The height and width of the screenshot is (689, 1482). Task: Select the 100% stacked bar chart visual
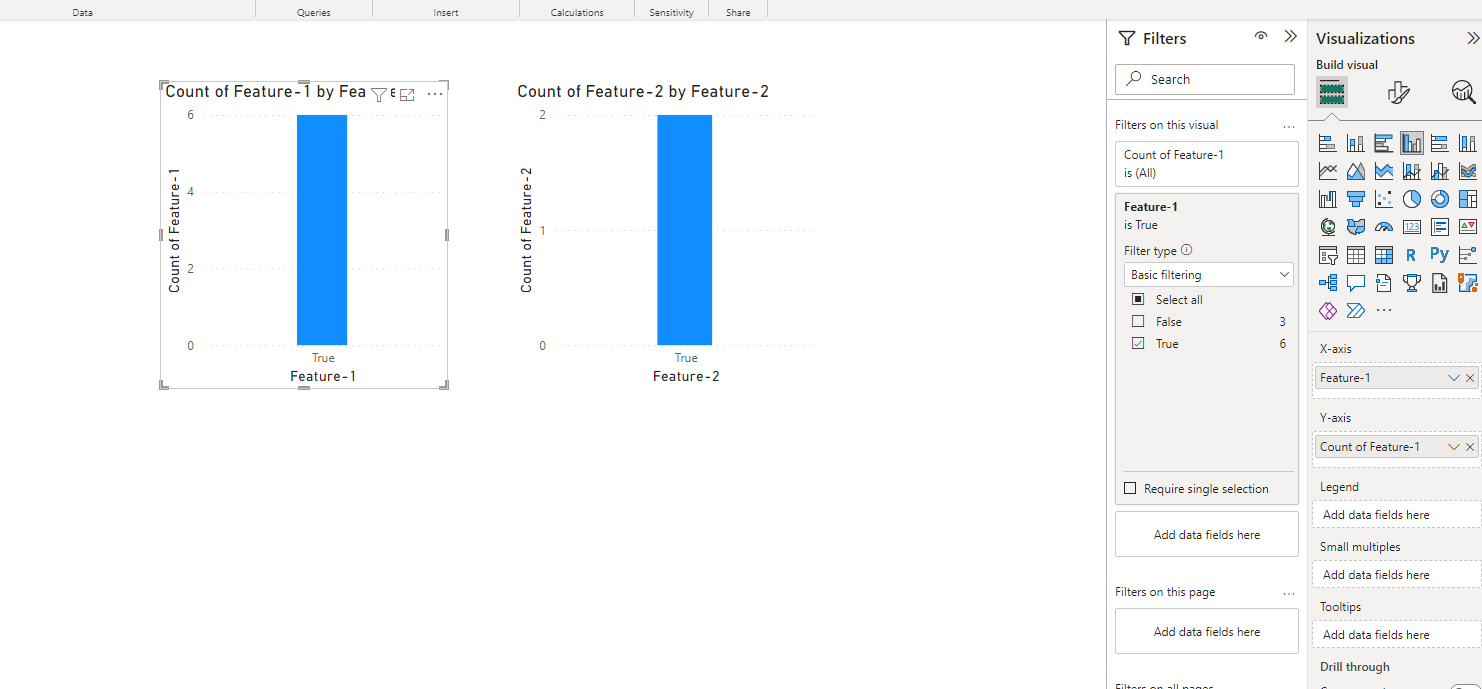click(1440, 143)
